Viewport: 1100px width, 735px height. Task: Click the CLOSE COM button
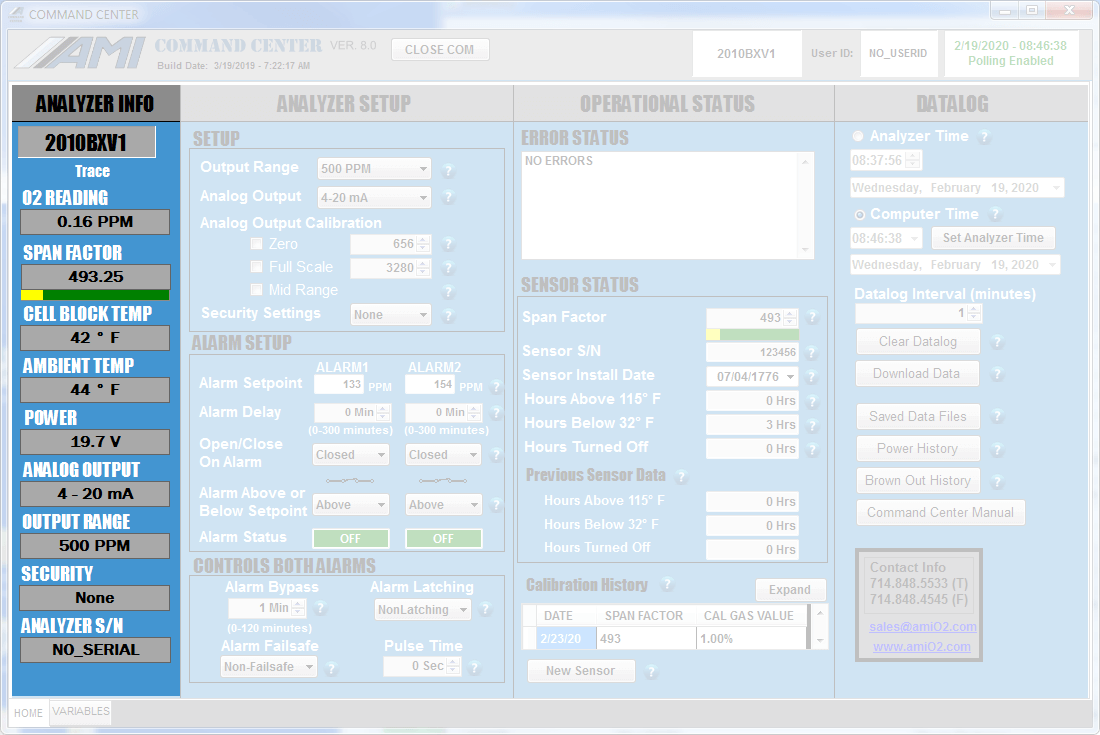[x=440, y=50]
